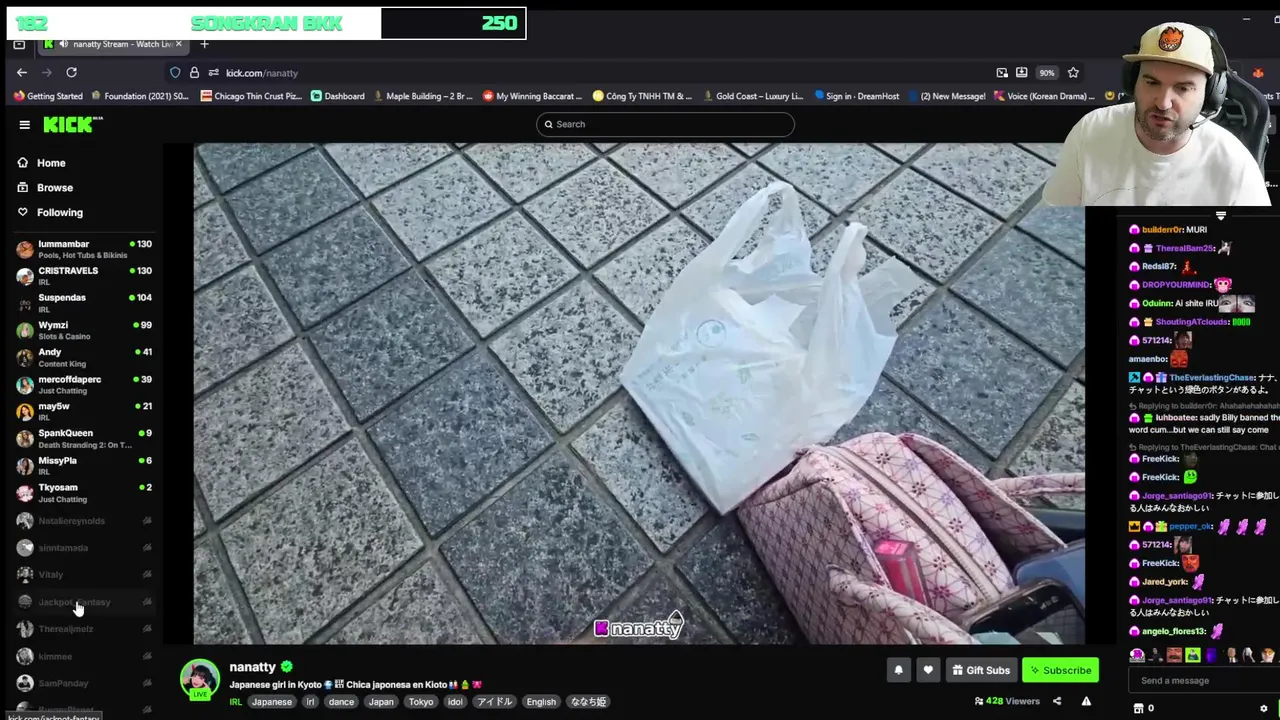The width and height of the screenshot is (1280, 720).
Task: Open lummambar channel in followed list
Action: point(84,249)
